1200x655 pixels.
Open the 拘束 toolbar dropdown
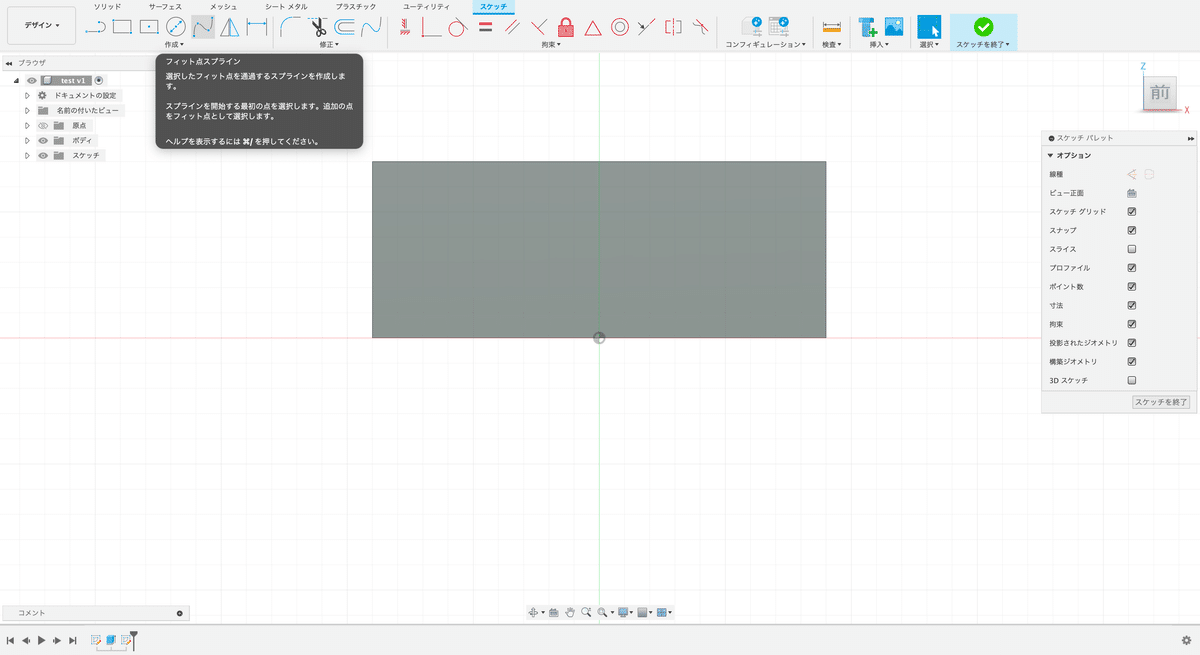tap(551, 44)
